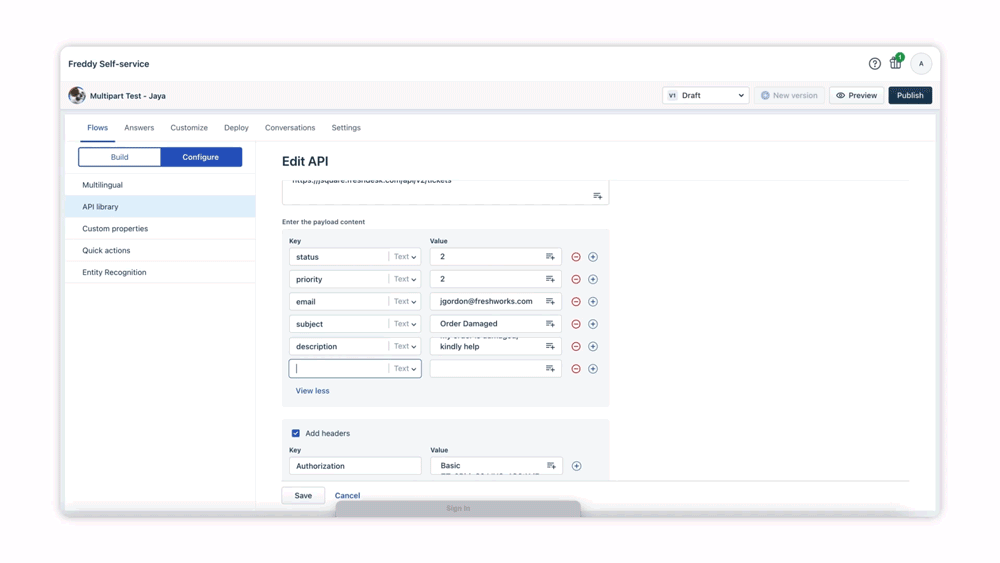Open status key Text type dropdown

(x=405, y=257)
